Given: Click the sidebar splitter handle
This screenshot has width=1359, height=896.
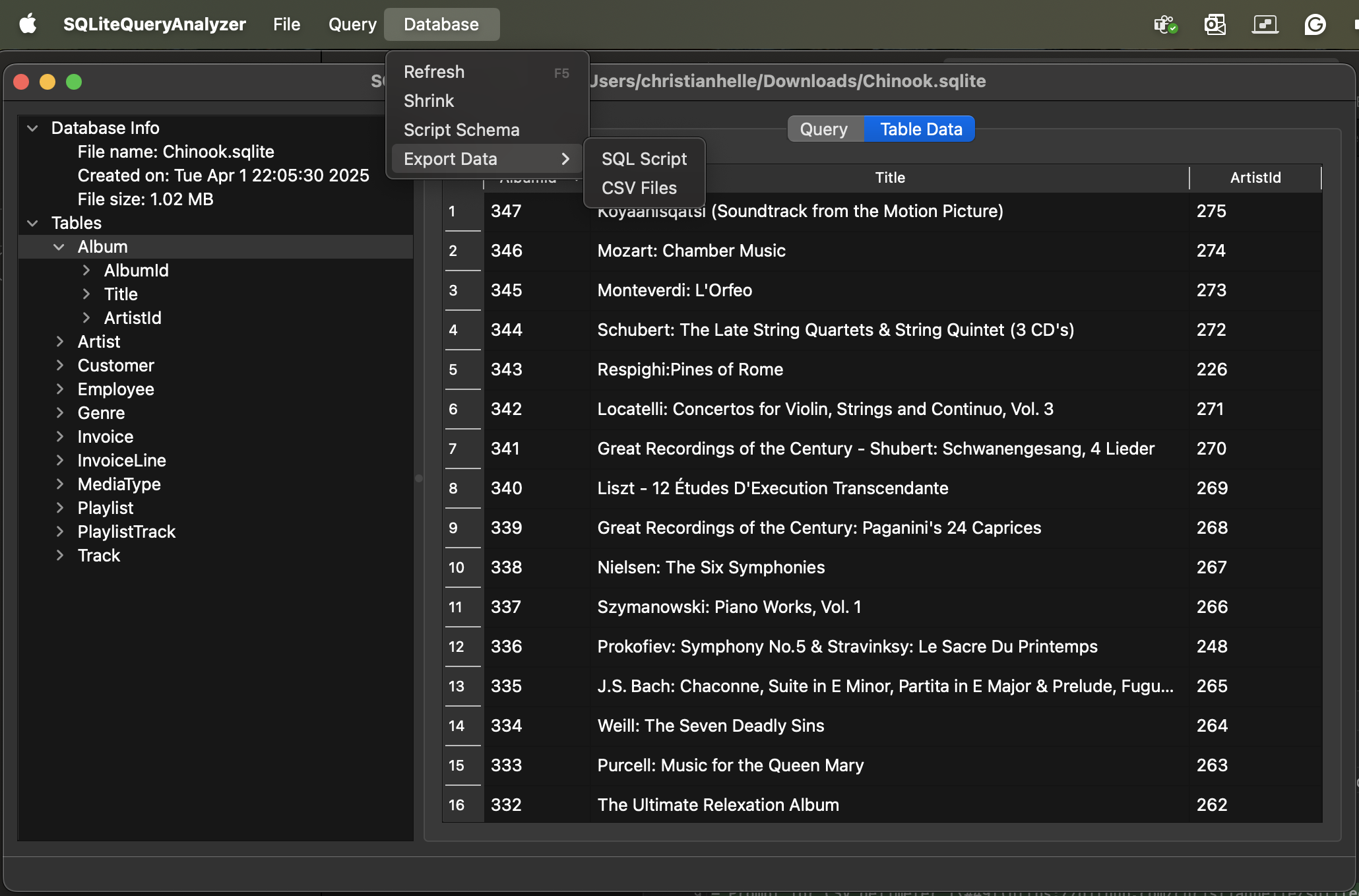Looking at the screenshot, I should tap(418, 478).
